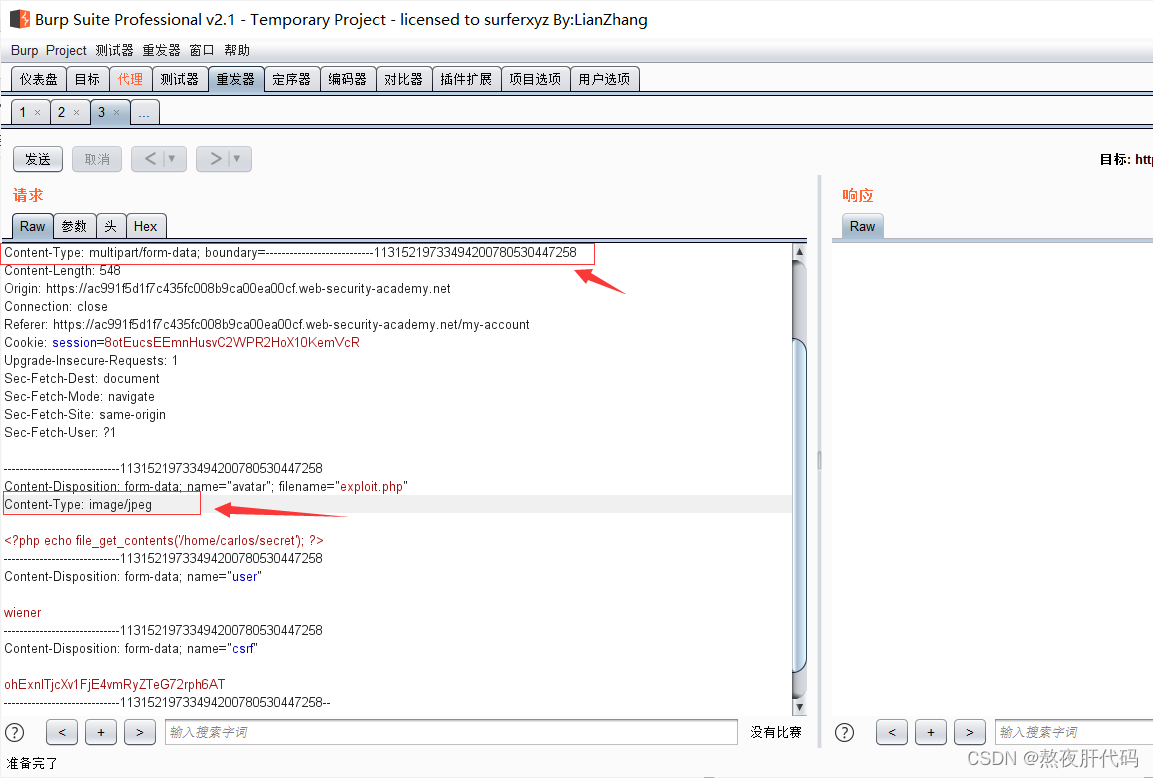The width and height of the screenshot is (1153, 778).
Task: Open the 重发器 menu in menu bar
Action: (161, 50)
